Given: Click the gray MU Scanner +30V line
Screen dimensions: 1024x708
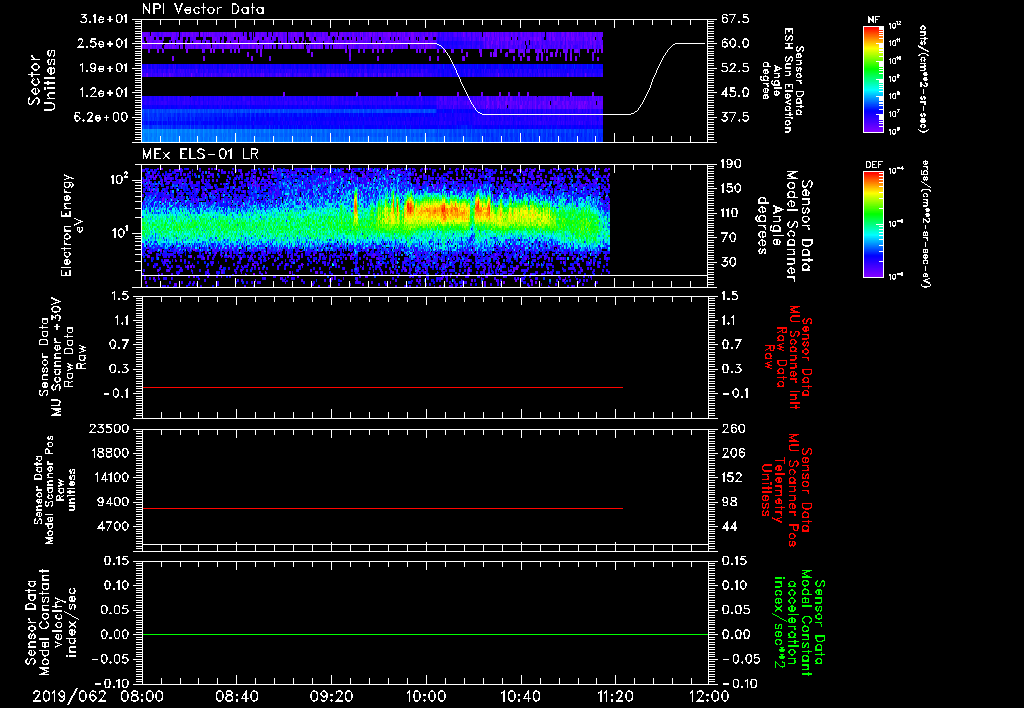Looking at the screenshot, I should coord(380,387).
